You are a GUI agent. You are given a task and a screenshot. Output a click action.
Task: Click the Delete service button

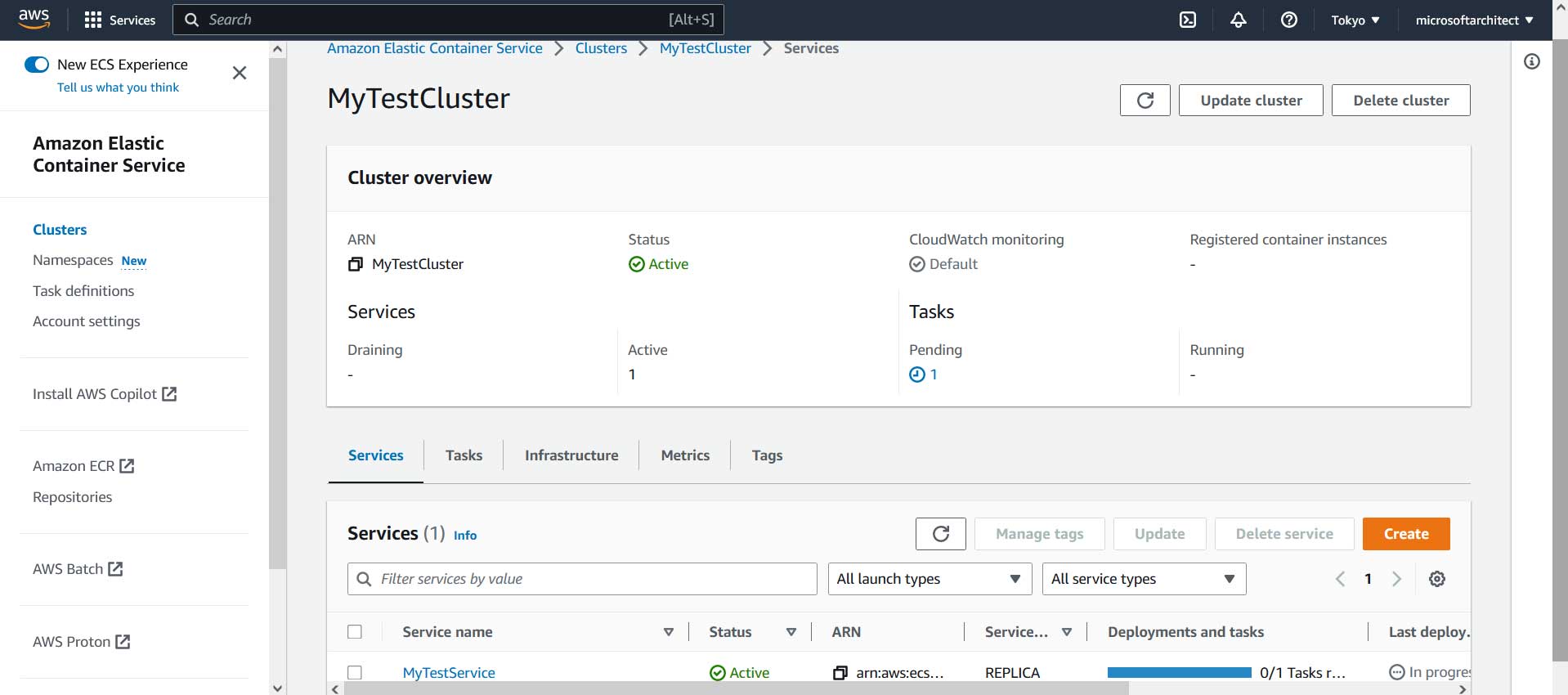tap(1284, 534)
